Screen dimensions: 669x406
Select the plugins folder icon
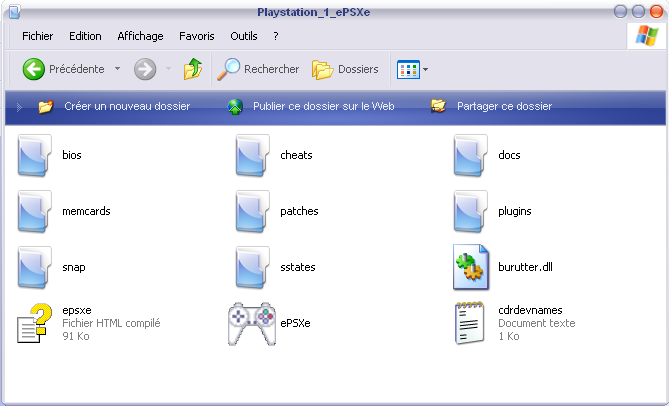tap(471, 212)
